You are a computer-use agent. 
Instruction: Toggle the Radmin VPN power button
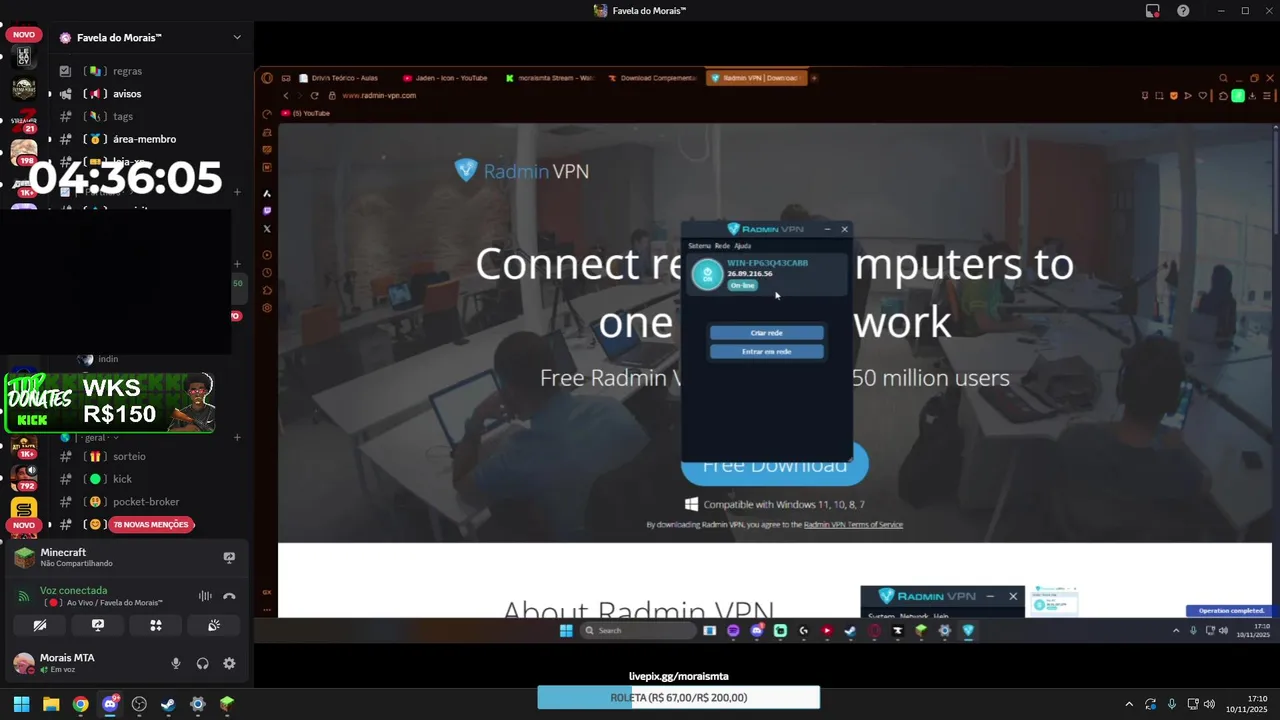point(707,274)
